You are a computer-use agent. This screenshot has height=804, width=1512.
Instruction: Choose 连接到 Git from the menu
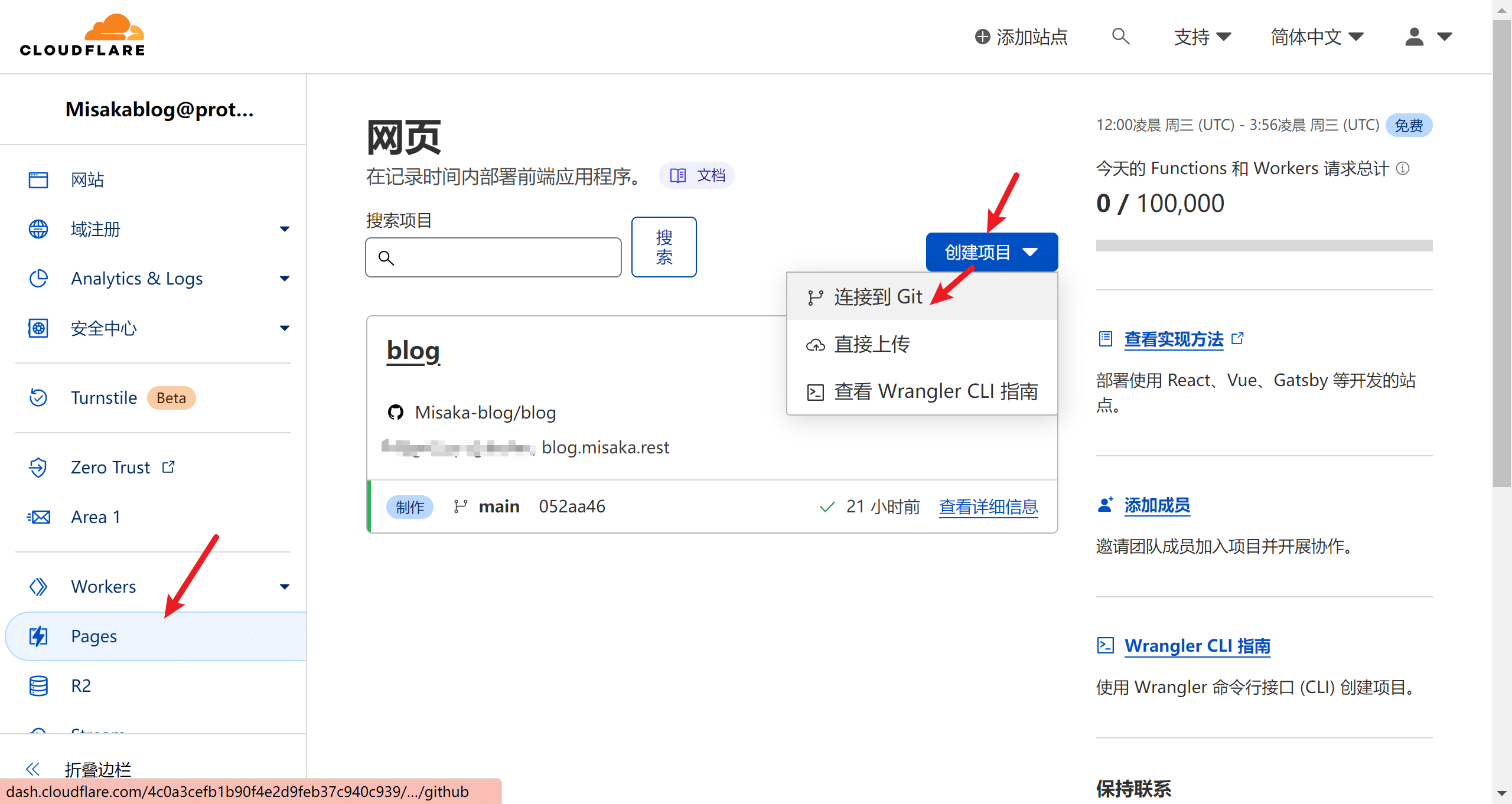(922, 297)
